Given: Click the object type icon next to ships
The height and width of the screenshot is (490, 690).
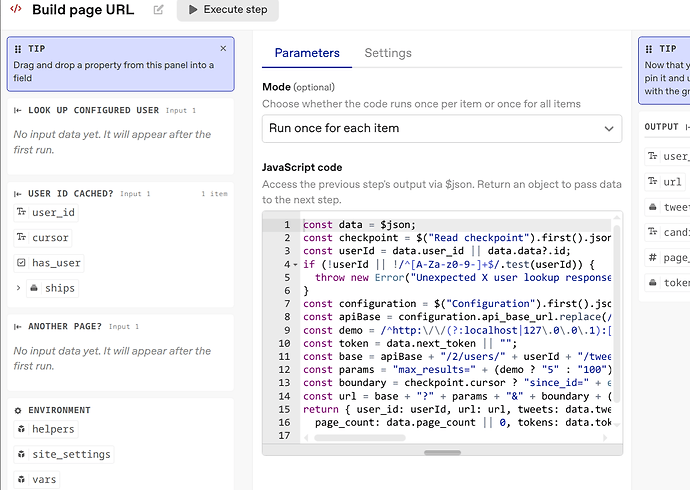Looking at the screenshot, I should pyautogui.click(x=34, y=288).
